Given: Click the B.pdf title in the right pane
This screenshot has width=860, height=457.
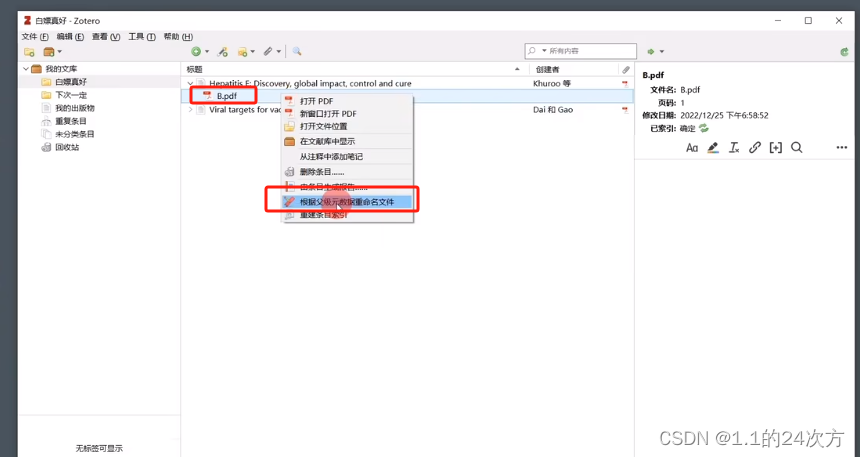Looking at the screenshot, I should click(x=653, y=75).
